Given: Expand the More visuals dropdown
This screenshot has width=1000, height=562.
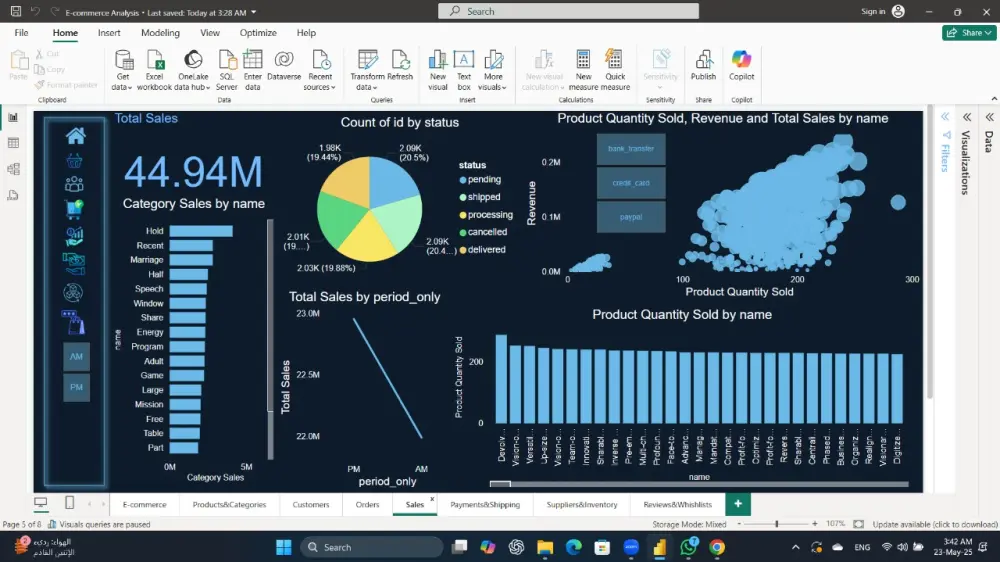Looking at the screenshot, I should [x=492, y=70].
